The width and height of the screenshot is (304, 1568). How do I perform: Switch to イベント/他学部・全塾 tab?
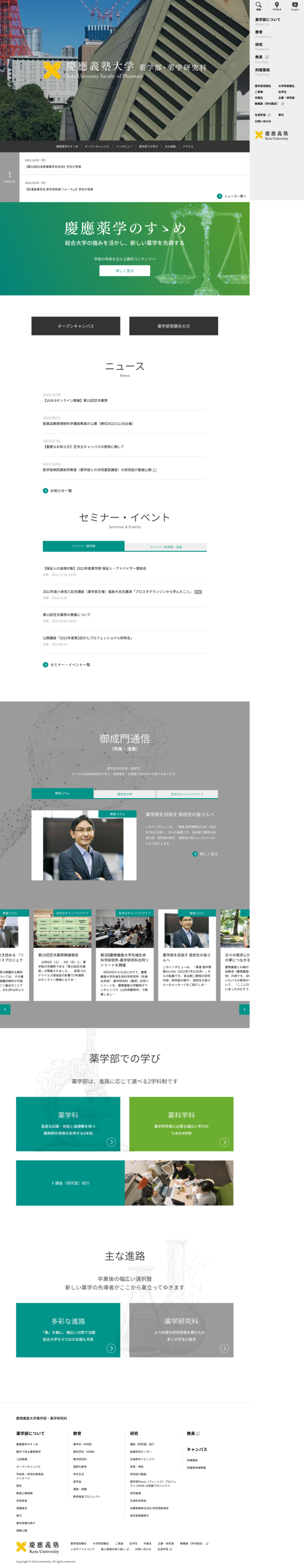click(x=166, y=547)
